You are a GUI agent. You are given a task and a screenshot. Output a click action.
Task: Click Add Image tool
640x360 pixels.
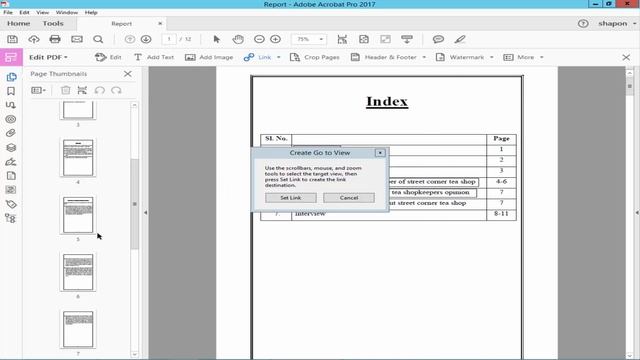[x=209, y=57]
